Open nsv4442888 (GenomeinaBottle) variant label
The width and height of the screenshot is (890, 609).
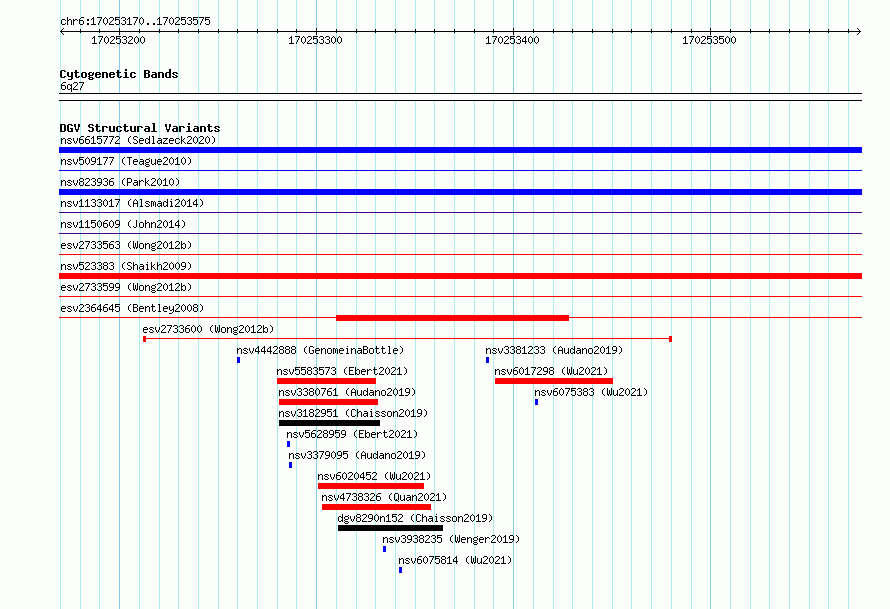tap(321, 350)
